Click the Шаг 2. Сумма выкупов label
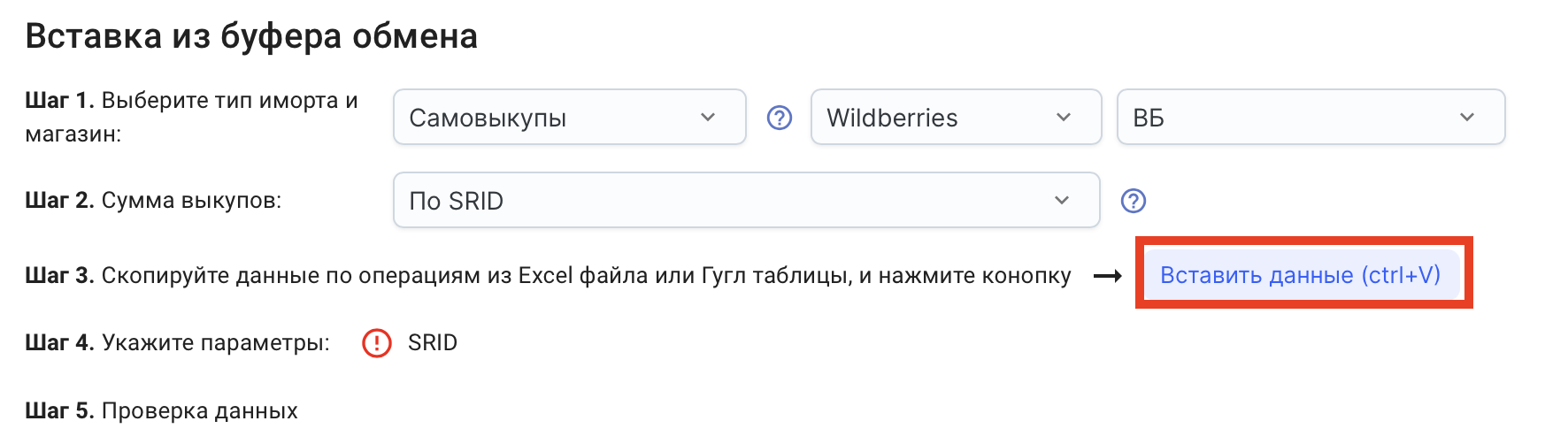Screen dimensions: 1568x444 pos(153,201)
